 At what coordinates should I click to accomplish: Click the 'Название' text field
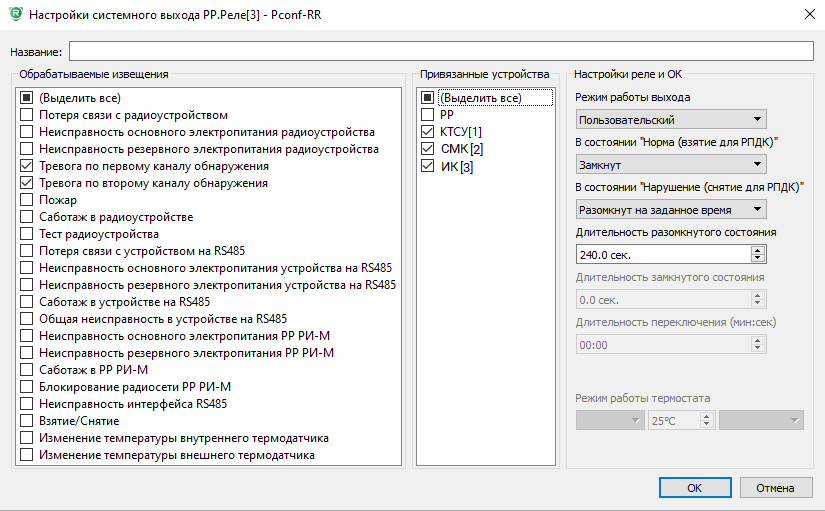click(440, 51)
